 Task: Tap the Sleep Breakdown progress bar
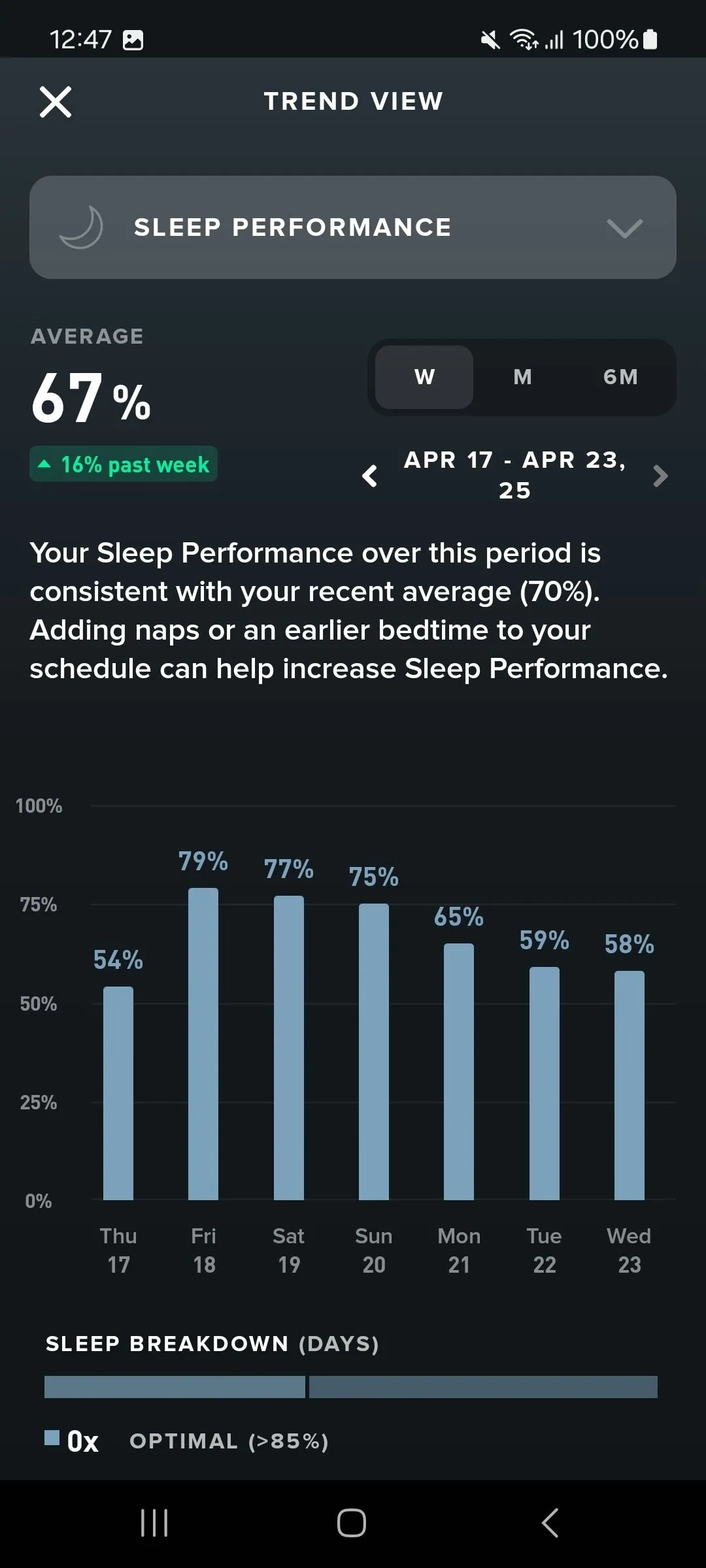click(351, 1386)
